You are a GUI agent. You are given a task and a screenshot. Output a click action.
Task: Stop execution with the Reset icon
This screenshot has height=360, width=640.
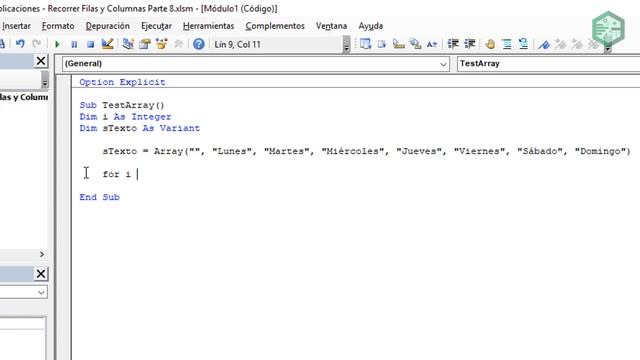pos(91,44)
